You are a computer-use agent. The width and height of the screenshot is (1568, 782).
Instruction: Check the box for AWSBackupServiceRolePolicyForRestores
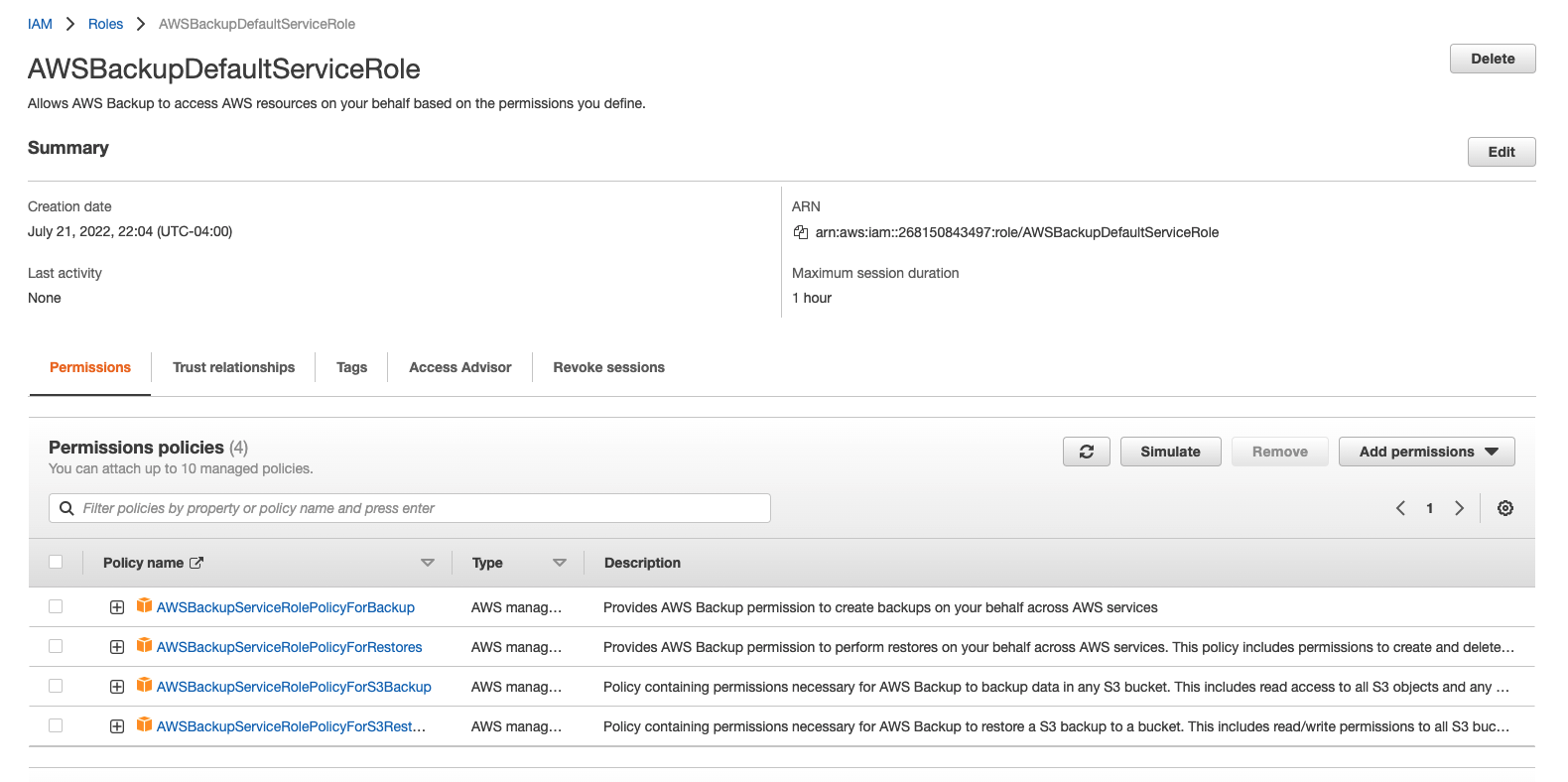tap(56, 646)
